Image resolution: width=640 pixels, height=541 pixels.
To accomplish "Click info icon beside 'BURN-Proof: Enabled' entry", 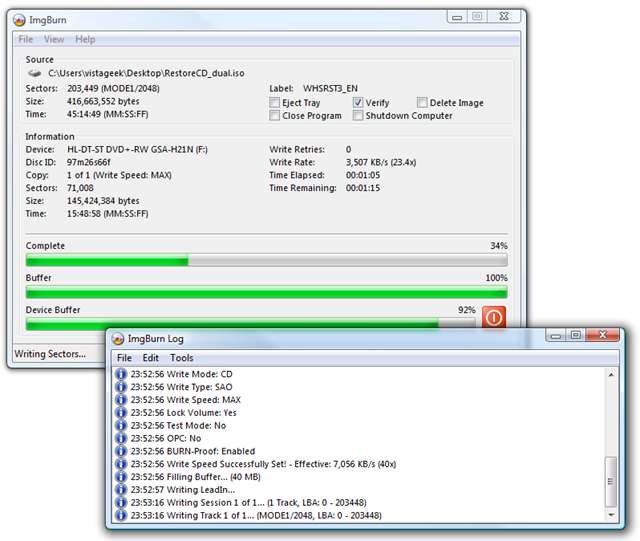I will click(121, 451).
